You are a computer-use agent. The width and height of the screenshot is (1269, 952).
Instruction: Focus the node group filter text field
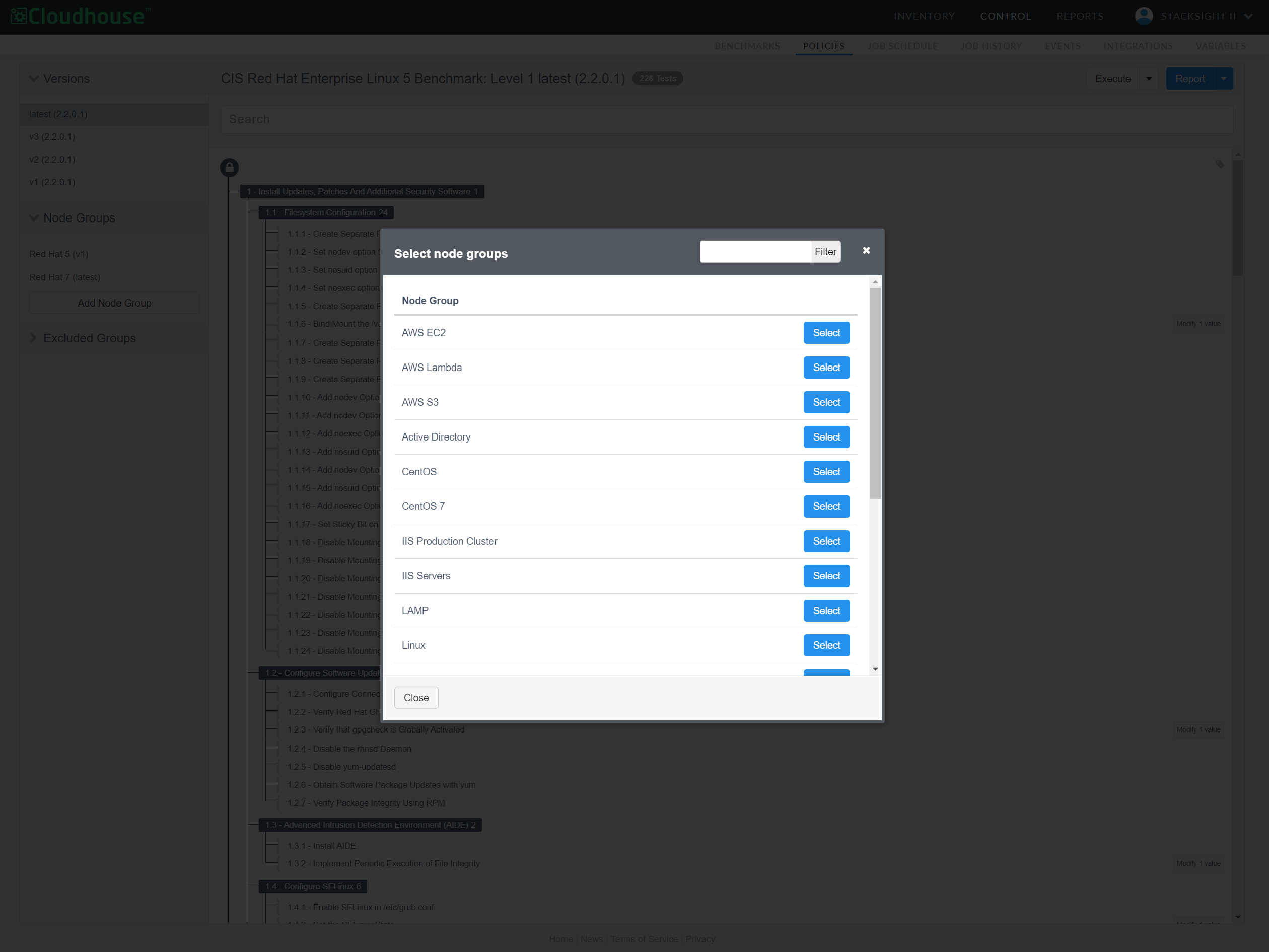(755, 252)
